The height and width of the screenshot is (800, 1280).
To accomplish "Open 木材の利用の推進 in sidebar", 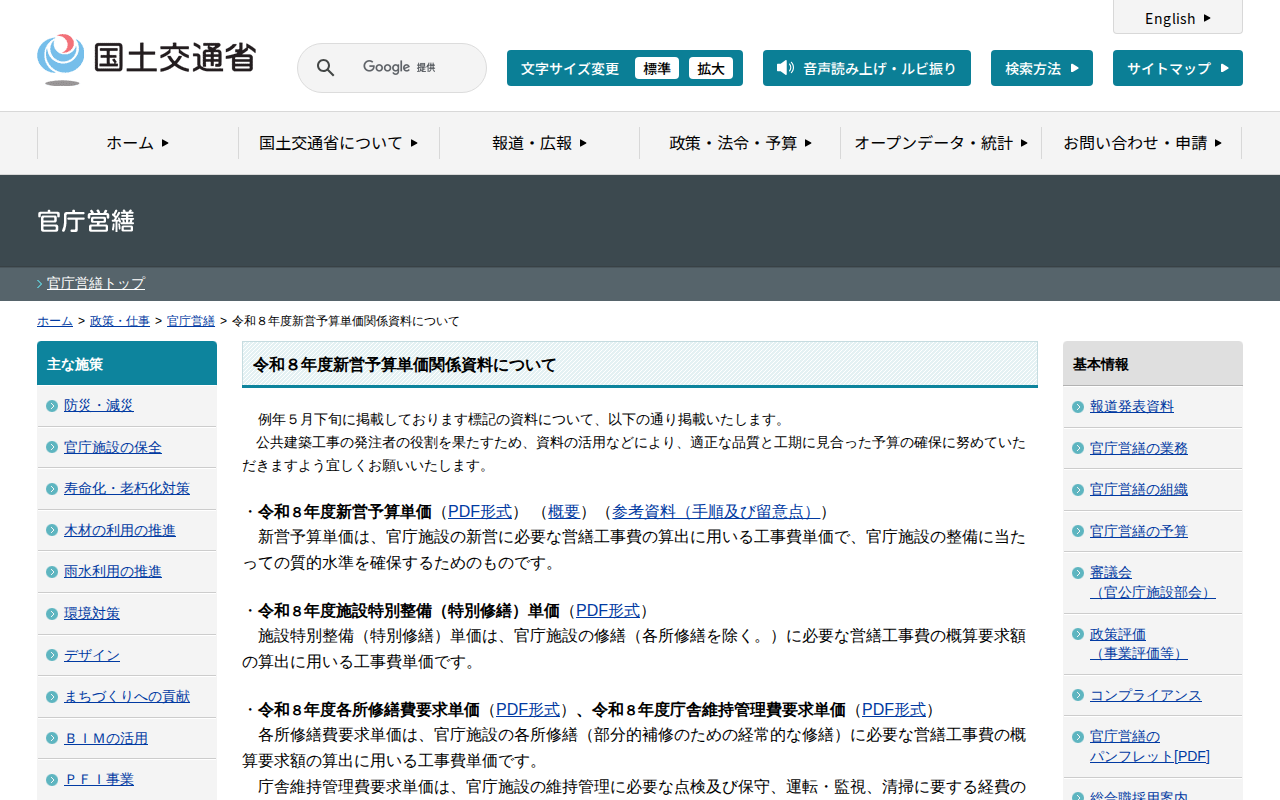I will 119,530.
